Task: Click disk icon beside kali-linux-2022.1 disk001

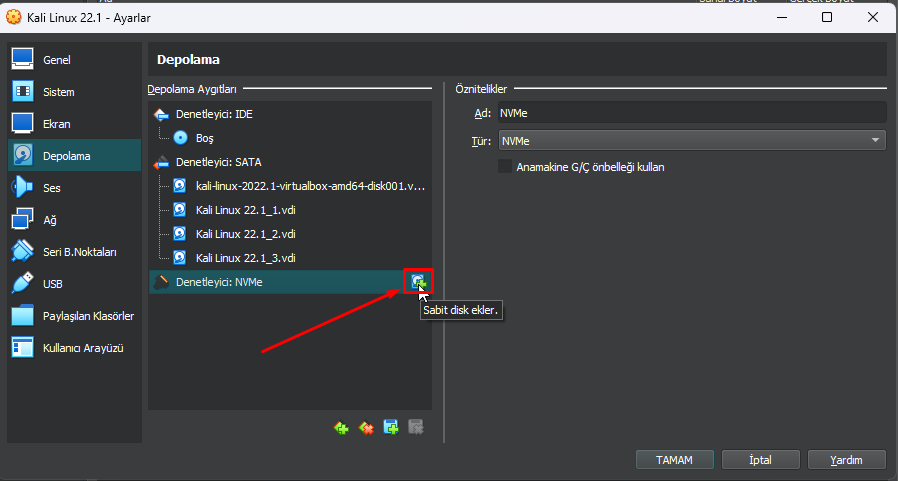Action: tap(180, 186)
